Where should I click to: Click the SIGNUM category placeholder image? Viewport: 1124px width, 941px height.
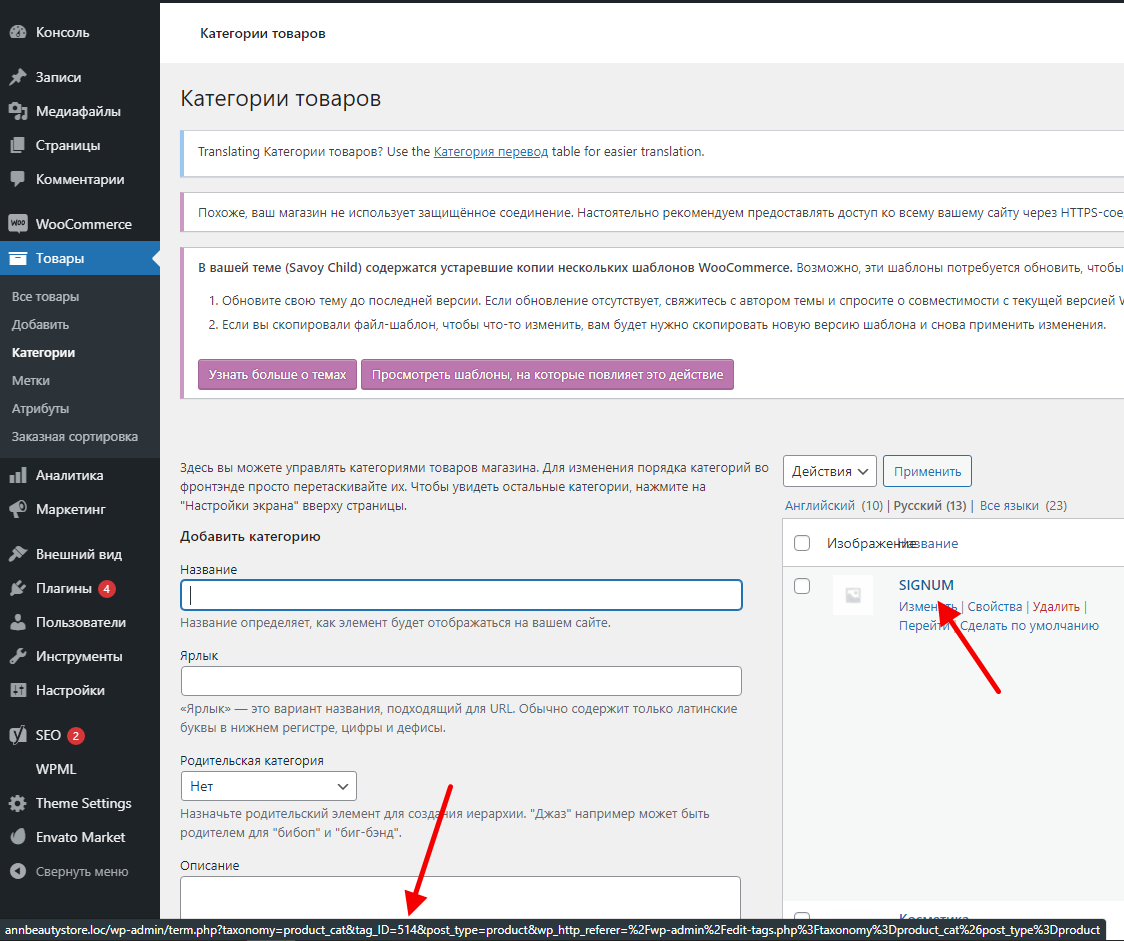[853, 595]
